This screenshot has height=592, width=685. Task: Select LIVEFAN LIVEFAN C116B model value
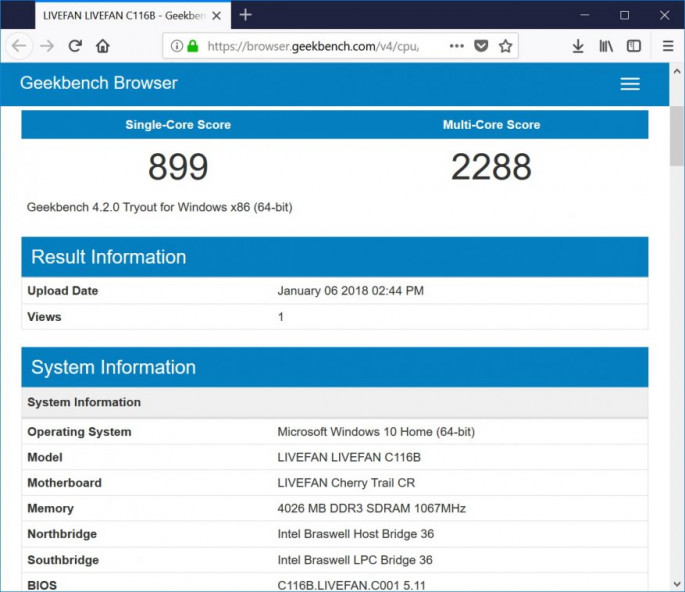tap(349, 457)
